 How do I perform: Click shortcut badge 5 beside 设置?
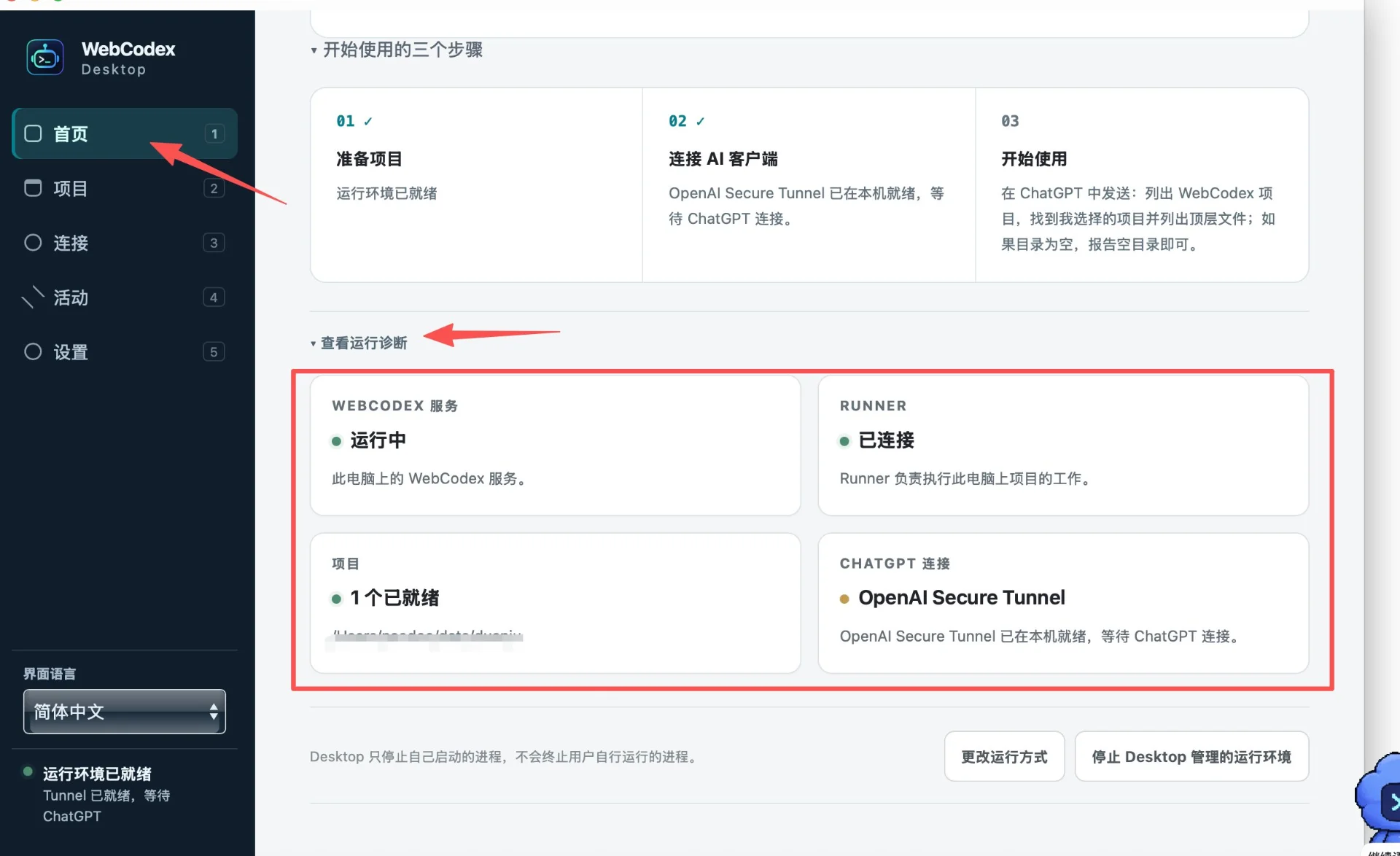coord(214,352)
